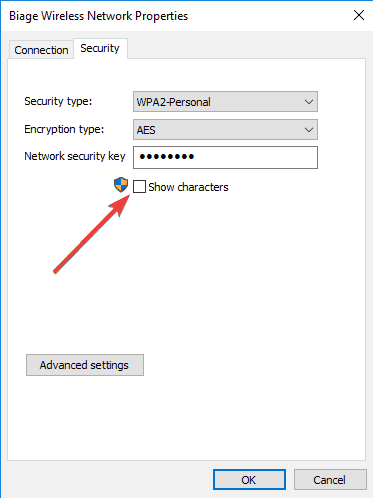Open Advanced settings

coord(85,365)
